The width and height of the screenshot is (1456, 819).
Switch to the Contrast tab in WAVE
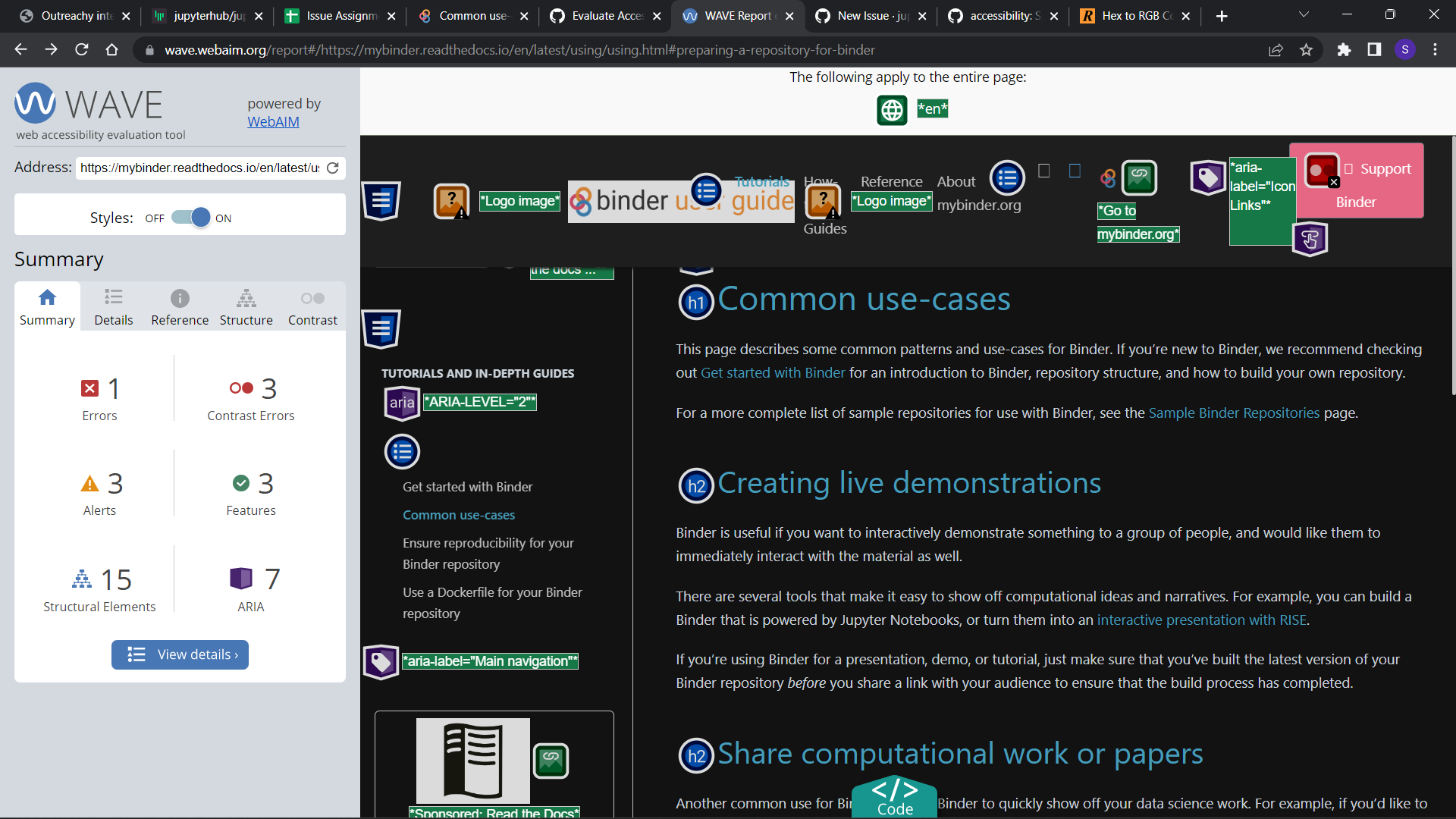point(312,307)
